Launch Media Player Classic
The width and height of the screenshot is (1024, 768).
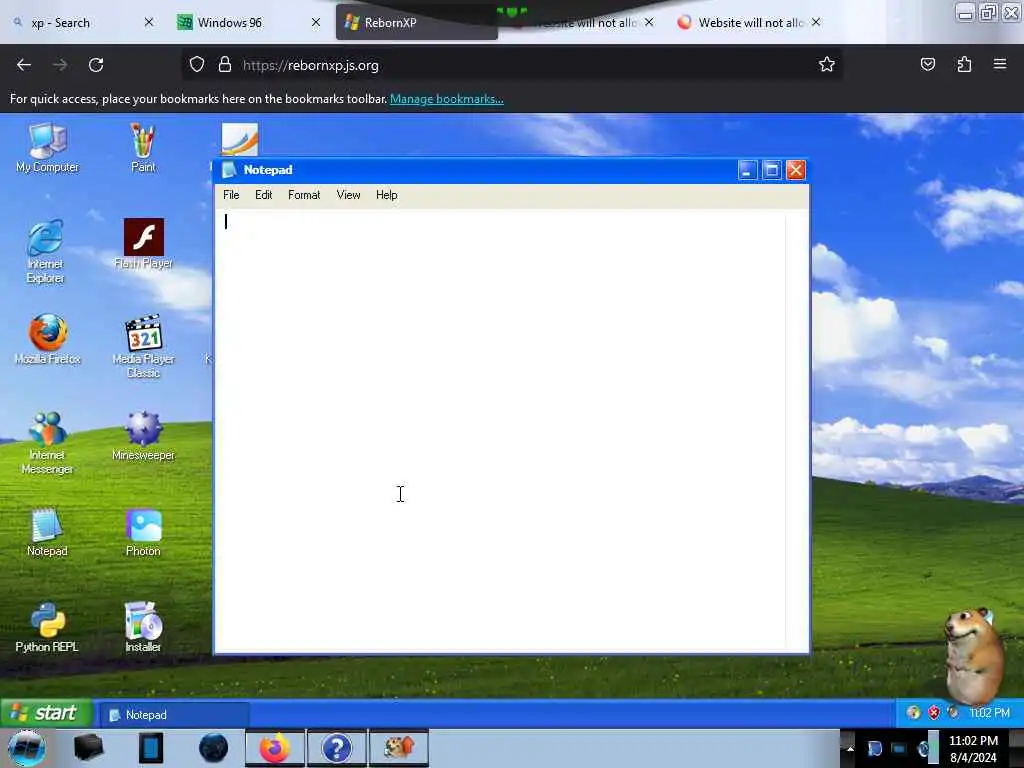[x=143, y=347]
